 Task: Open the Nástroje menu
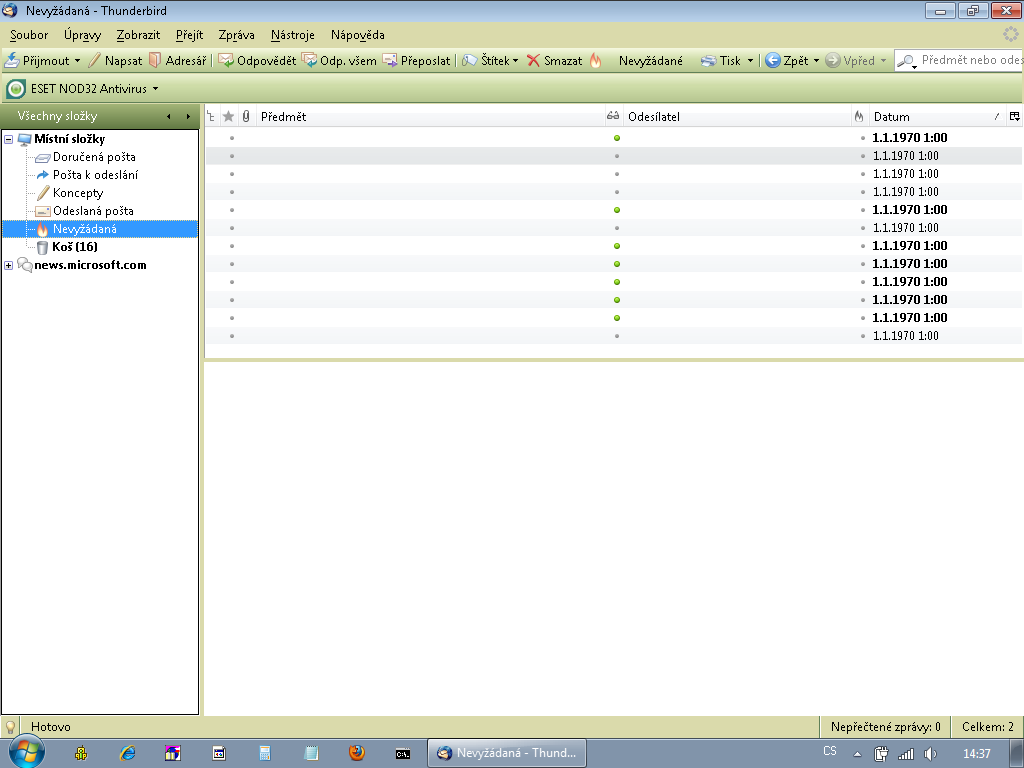[x=292, y=35]
